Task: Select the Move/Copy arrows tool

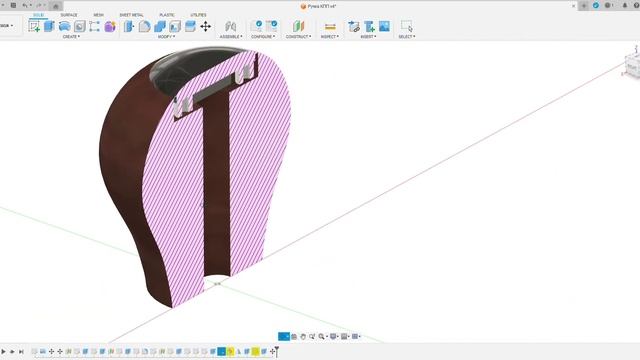Action: tap(206, 27)
